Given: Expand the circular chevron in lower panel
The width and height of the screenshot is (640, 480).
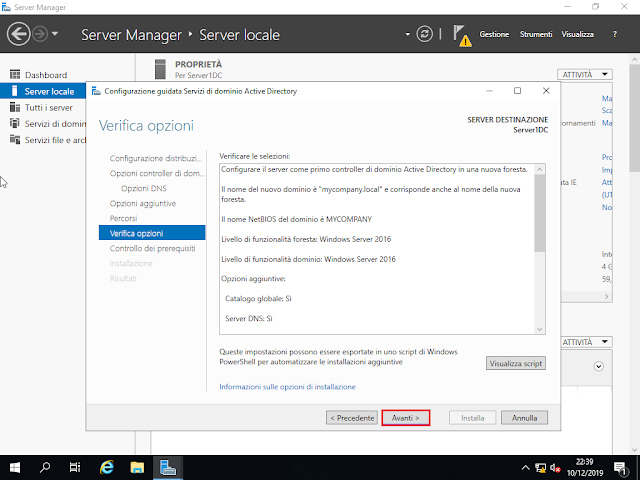Looking at the screenshot, I should [x=598, y=366].
